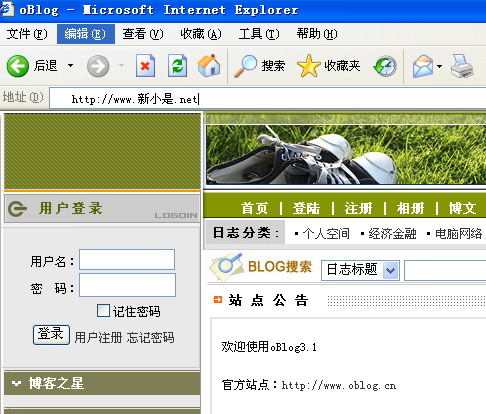Stop page loading with red X icon
This screenshot has width=486, height=414.
coord(145,66)
